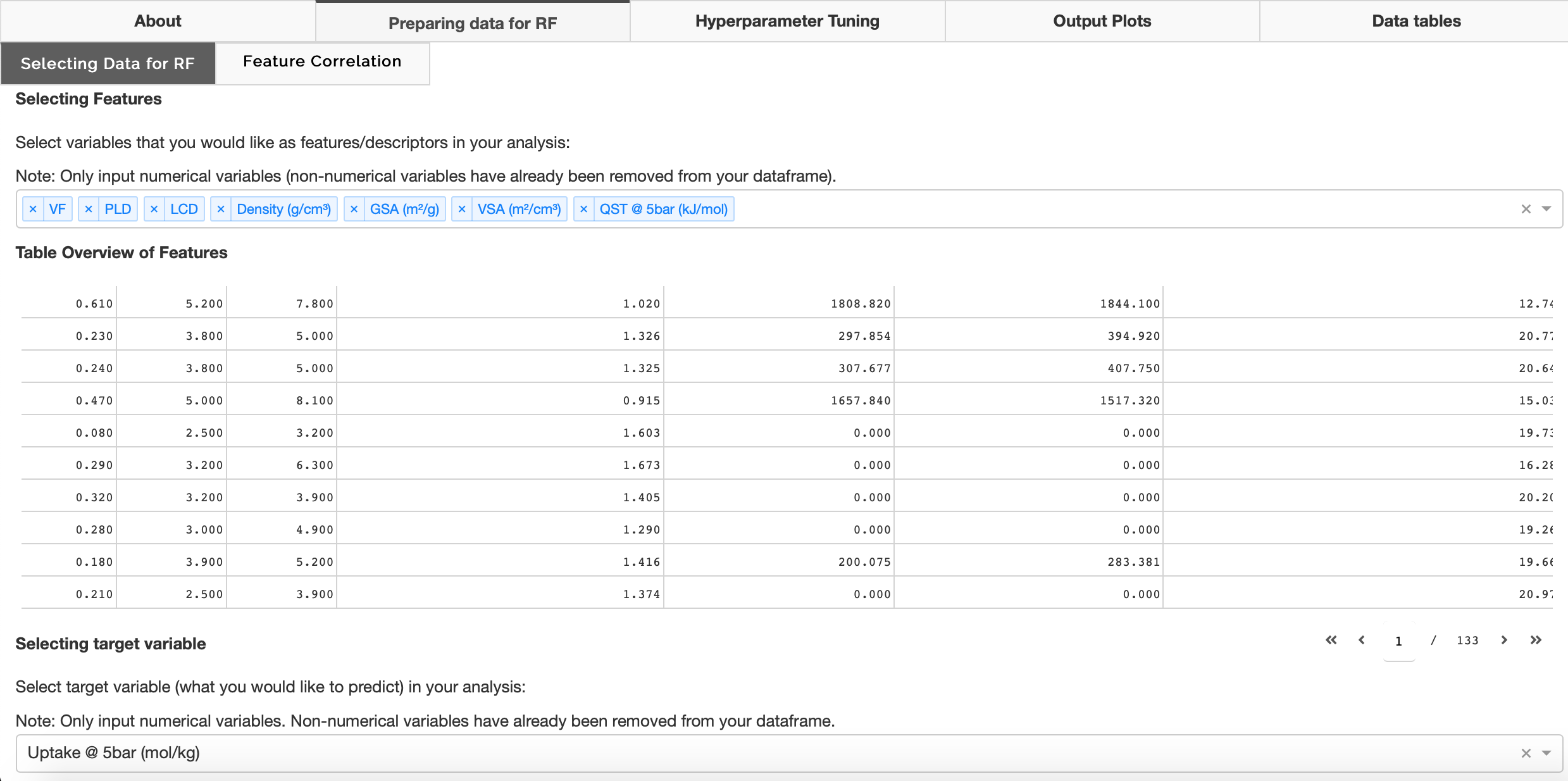Open the Data tables tab
Image resolution: width=1568 pixels, height=781 pixels.
coord(1416,22)
